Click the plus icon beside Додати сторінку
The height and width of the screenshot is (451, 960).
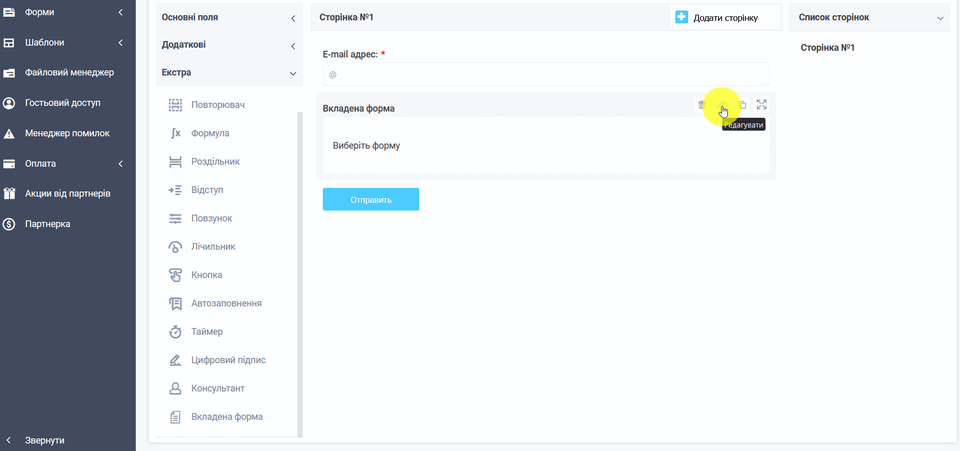click(x=682, y=17)
